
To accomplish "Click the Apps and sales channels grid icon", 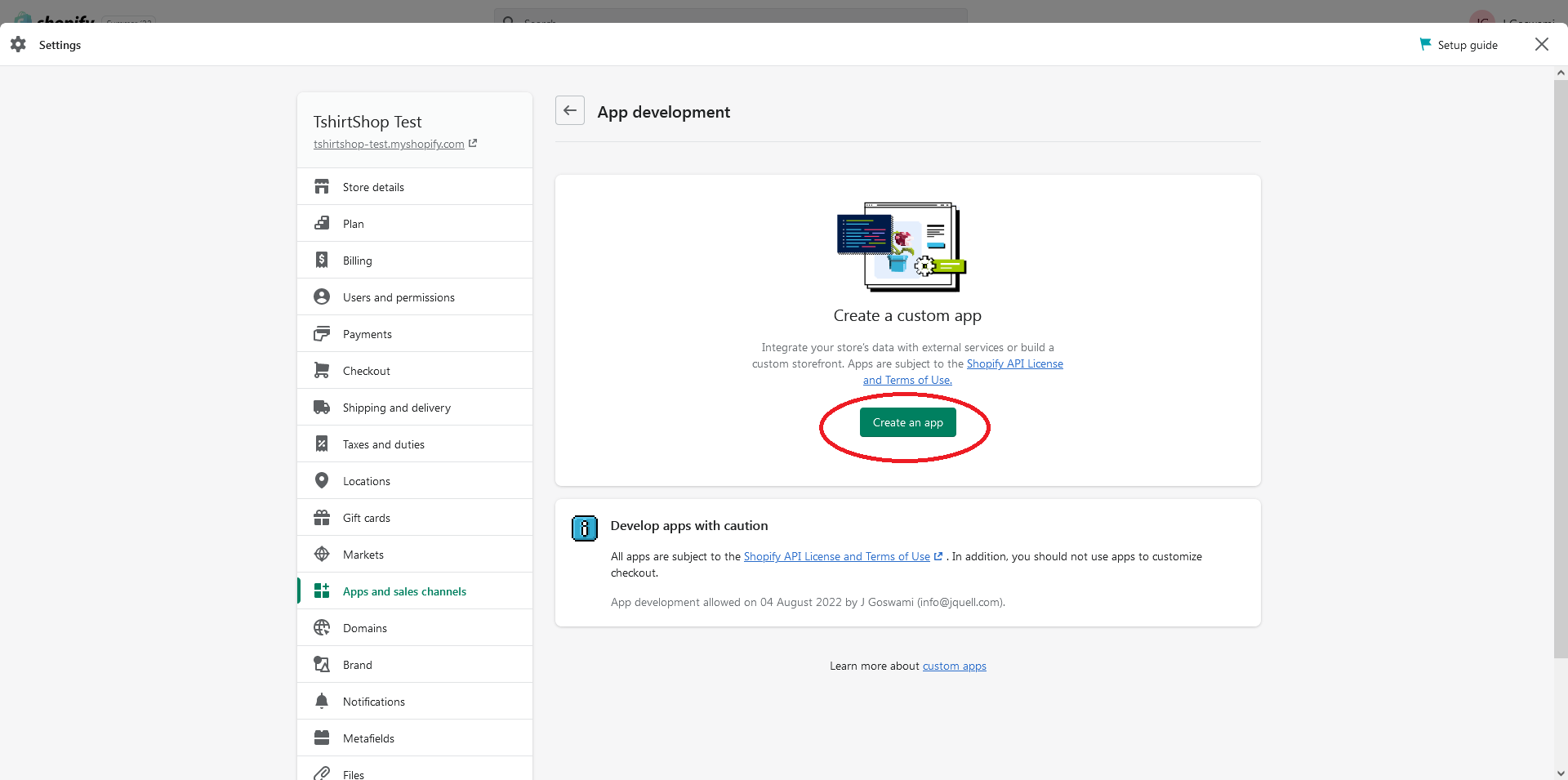I will pyautogui.click(x=322, y=591).
